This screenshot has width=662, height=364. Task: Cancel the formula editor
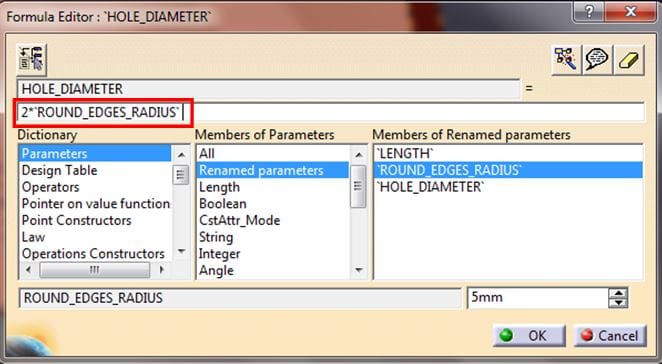pyautogui.click(x=610, y=336)
